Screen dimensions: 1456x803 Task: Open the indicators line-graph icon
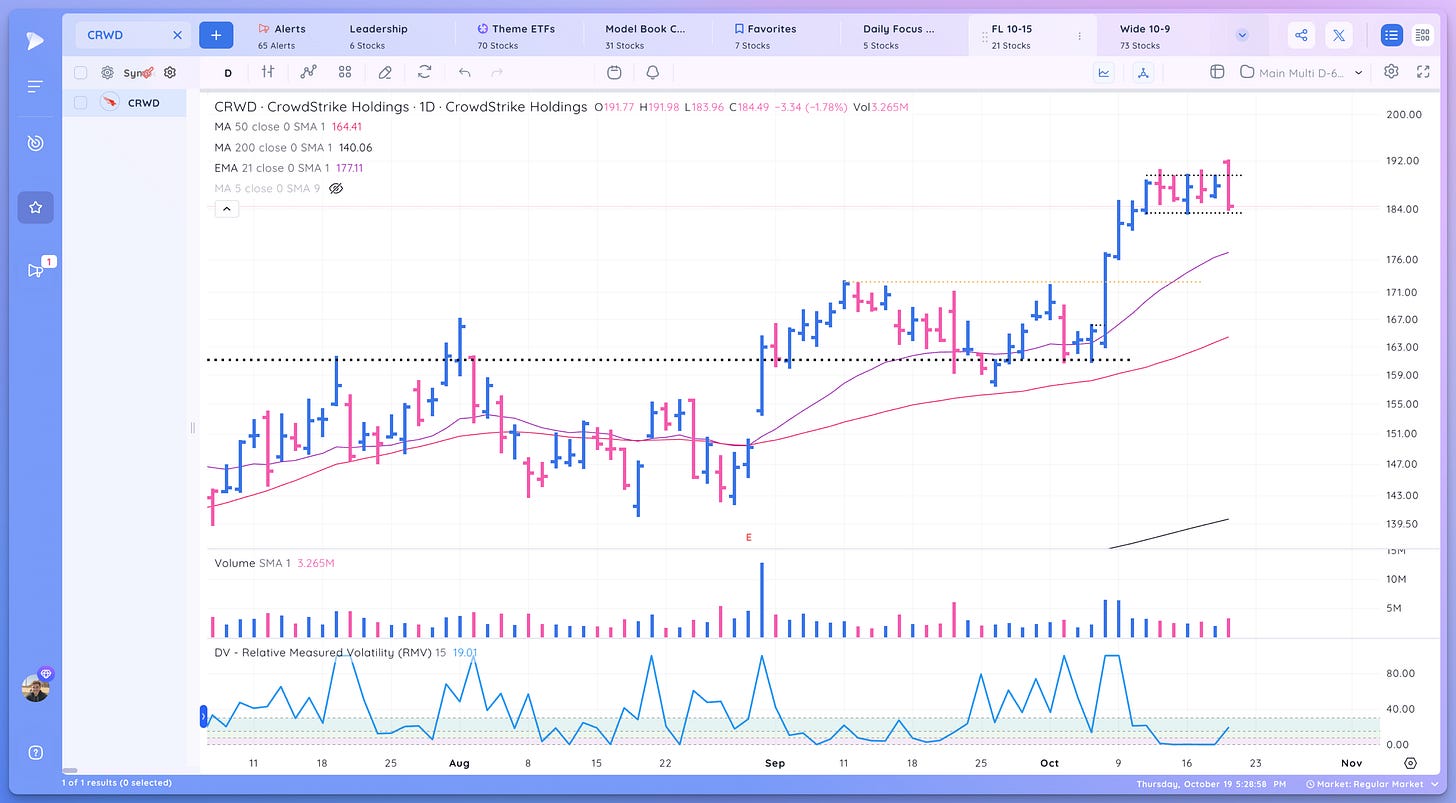tap(308, 72)
